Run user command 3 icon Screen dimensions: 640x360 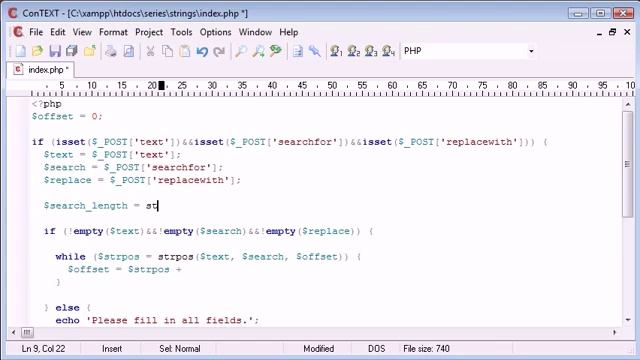[371, 51]
